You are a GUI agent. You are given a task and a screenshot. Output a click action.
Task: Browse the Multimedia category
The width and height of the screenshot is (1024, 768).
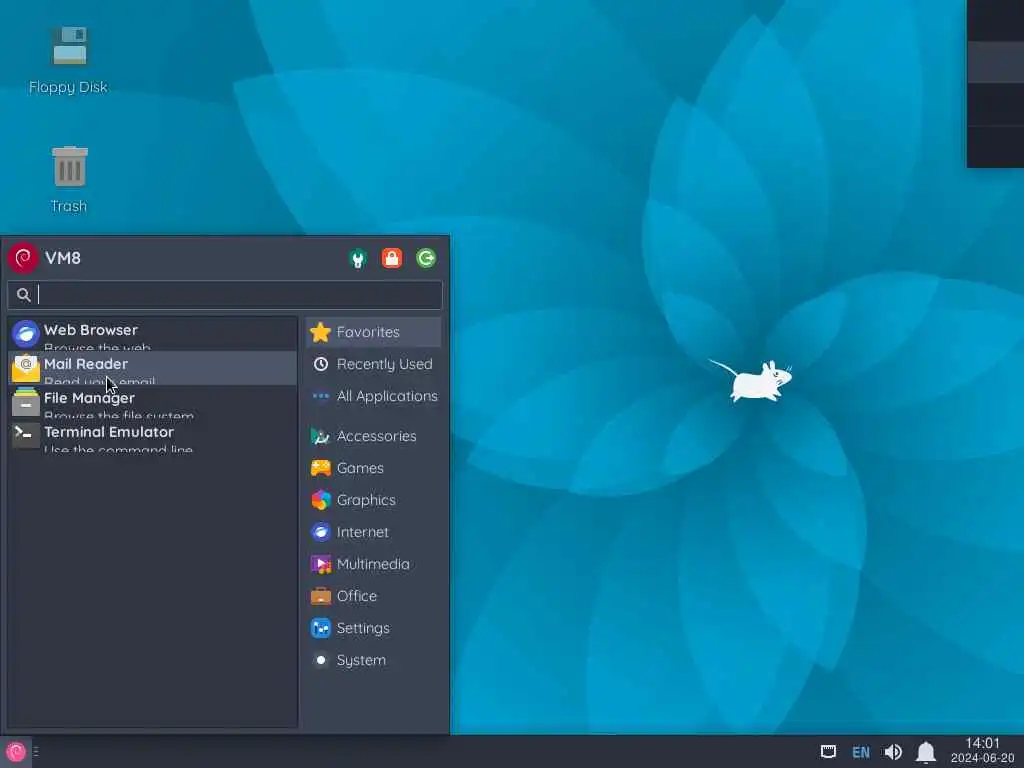coord(374,564)
